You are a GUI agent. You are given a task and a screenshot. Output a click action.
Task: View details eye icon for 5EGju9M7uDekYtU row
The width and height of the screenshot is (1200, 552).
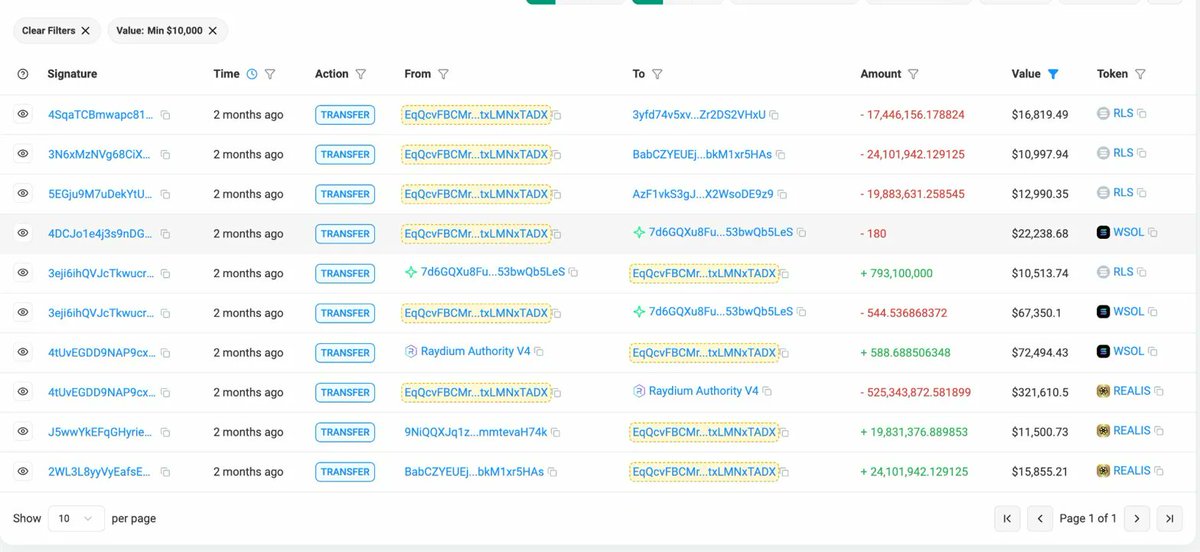click(x=23, y=194)
